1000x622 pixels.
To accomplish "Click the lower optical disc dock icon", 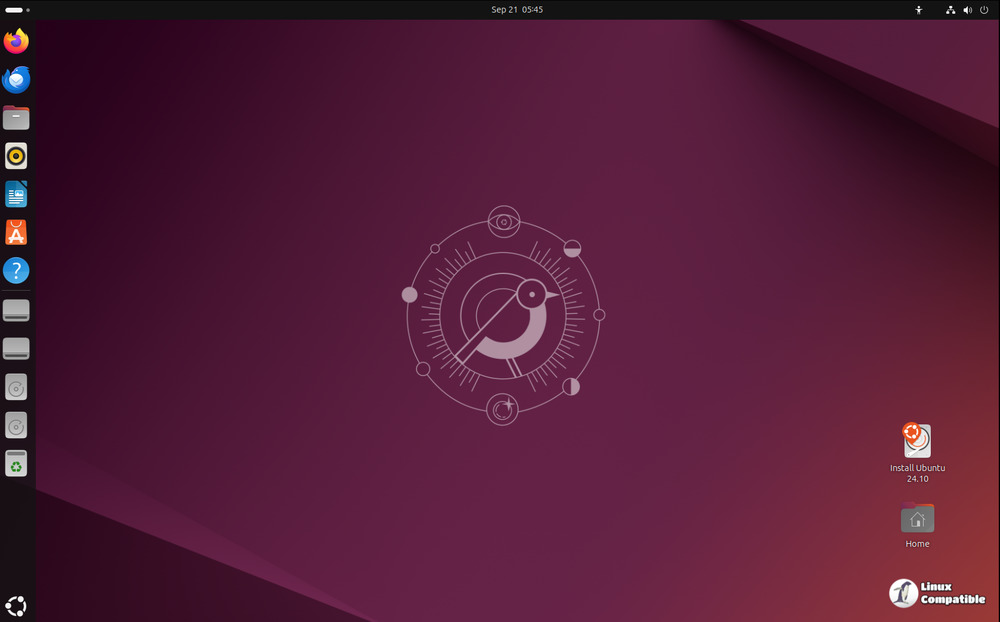I will click(16, 426).
